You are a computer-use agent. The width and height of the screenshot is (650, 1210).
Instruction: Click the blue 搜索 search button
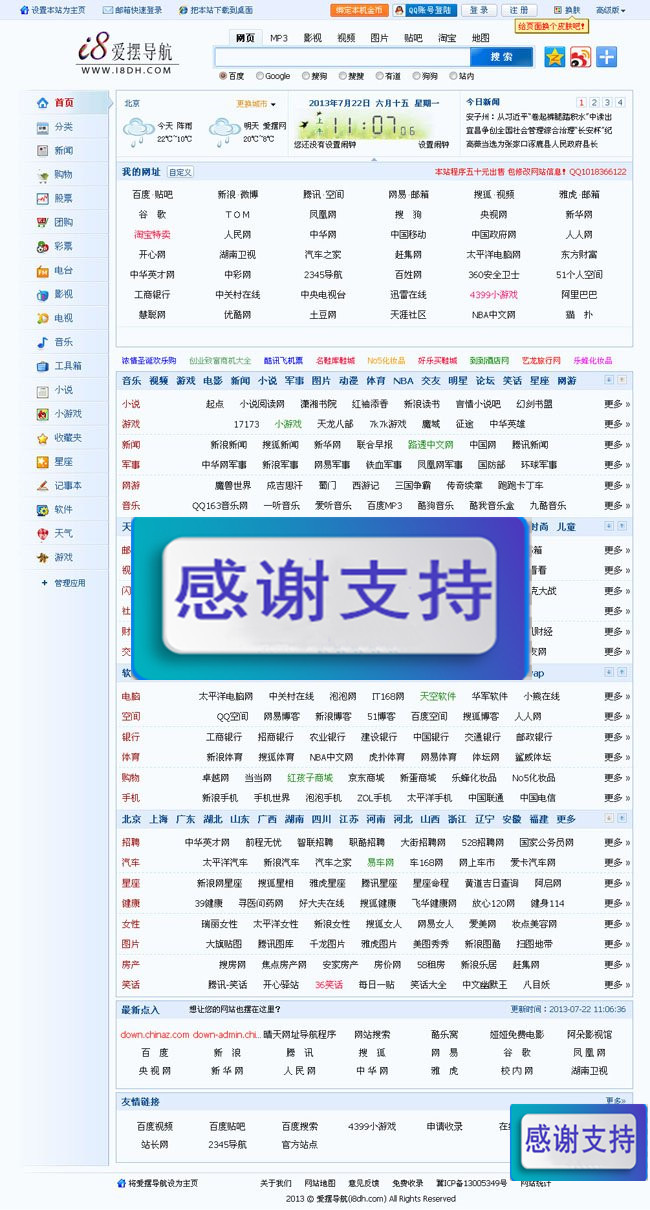502,57
